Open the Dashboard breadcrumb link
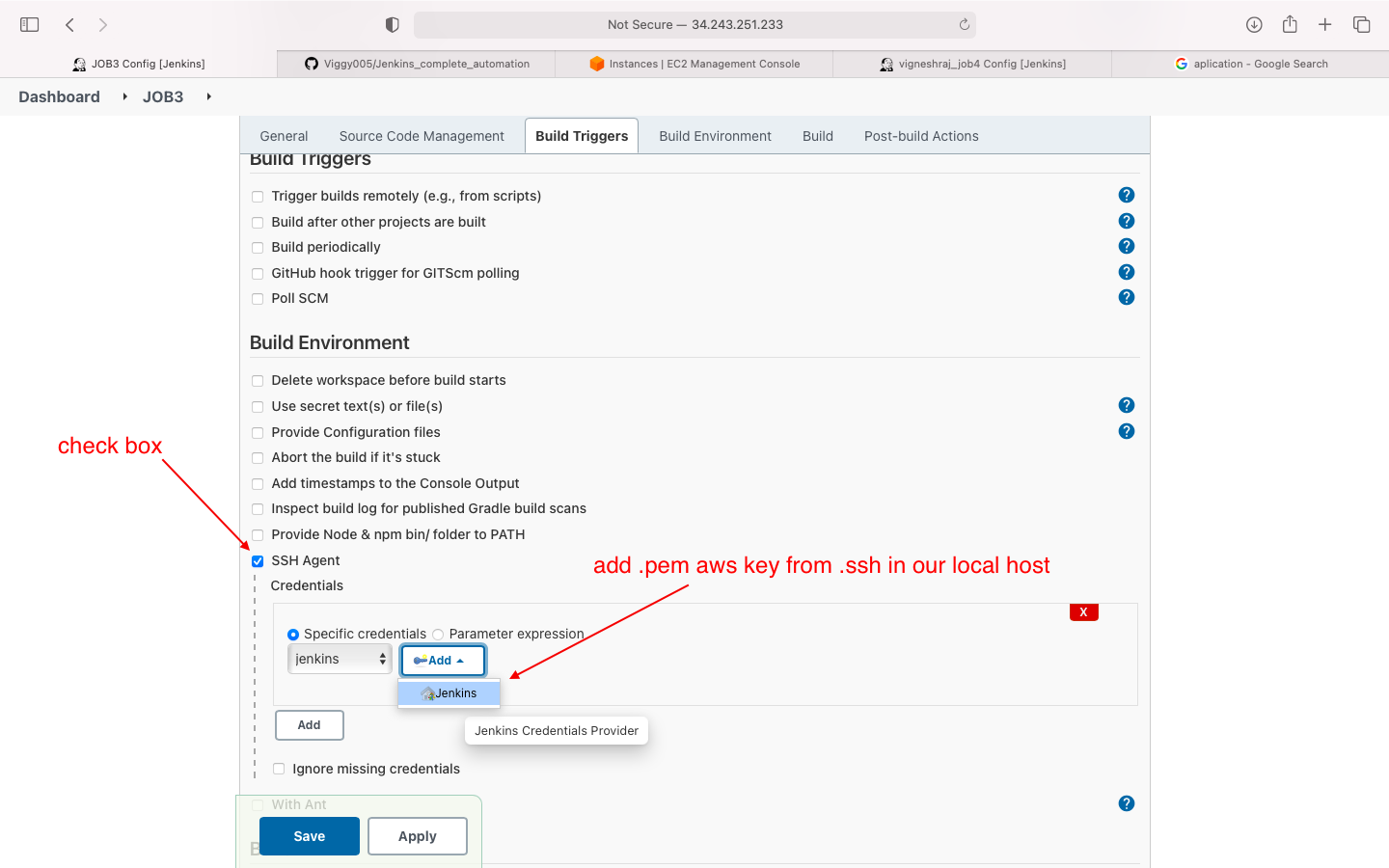Screen dimensions: 1389x868 (59, 96)
